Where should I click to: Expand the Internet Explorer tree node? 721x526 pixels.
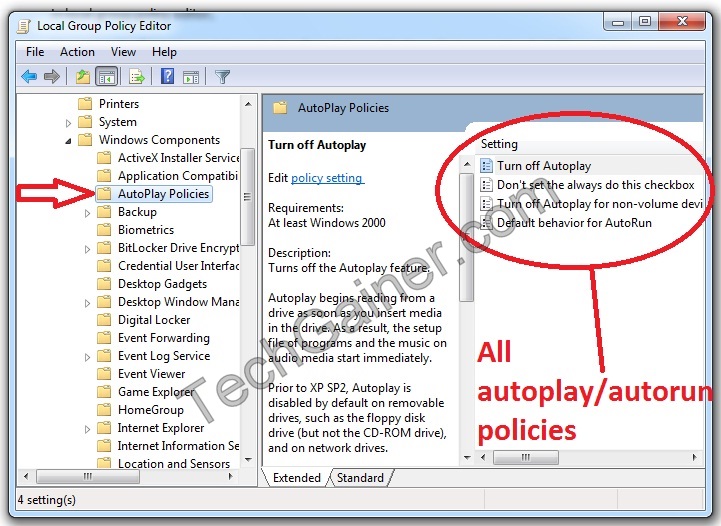tap(88, 428)
